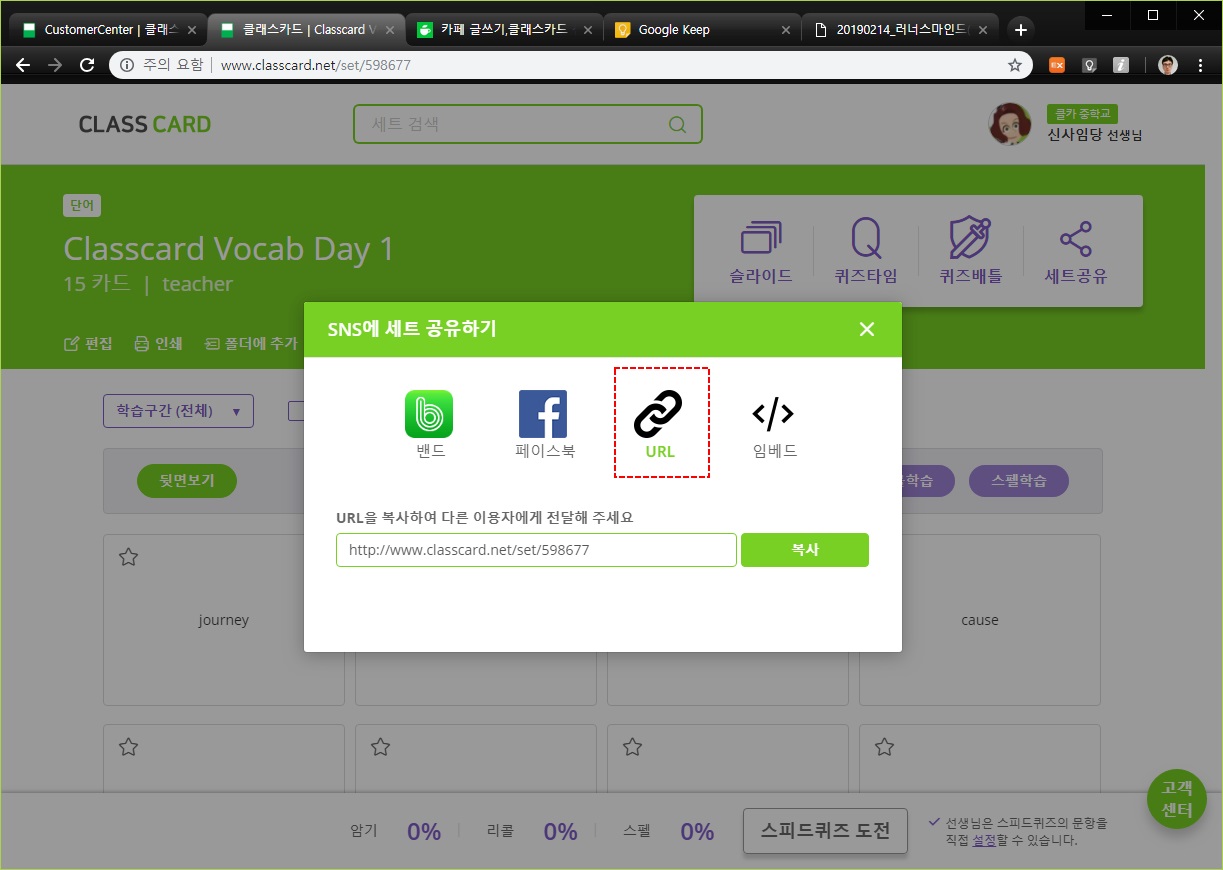1223x870 pixels.
Task: Click the 스피드퀴즈 도전 button
Action: (825, 831)
